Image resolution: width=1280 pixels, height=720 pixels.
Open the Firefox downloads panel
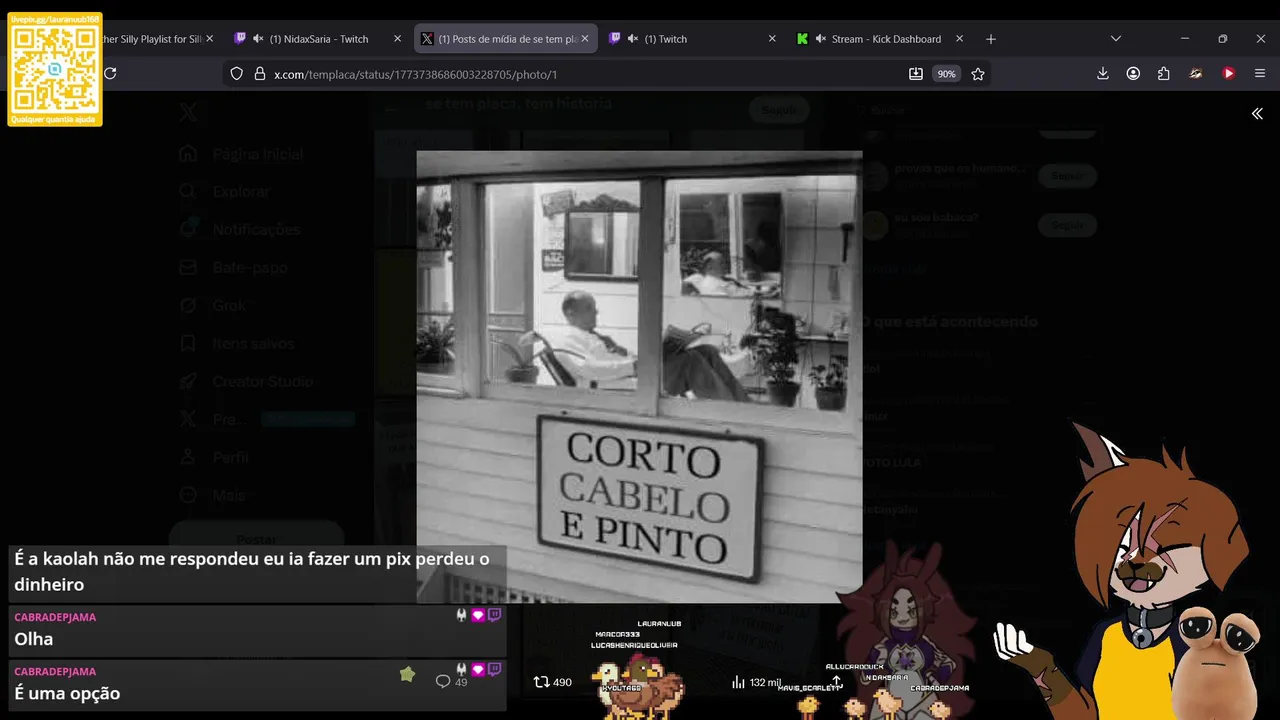tap(1103, 73)
